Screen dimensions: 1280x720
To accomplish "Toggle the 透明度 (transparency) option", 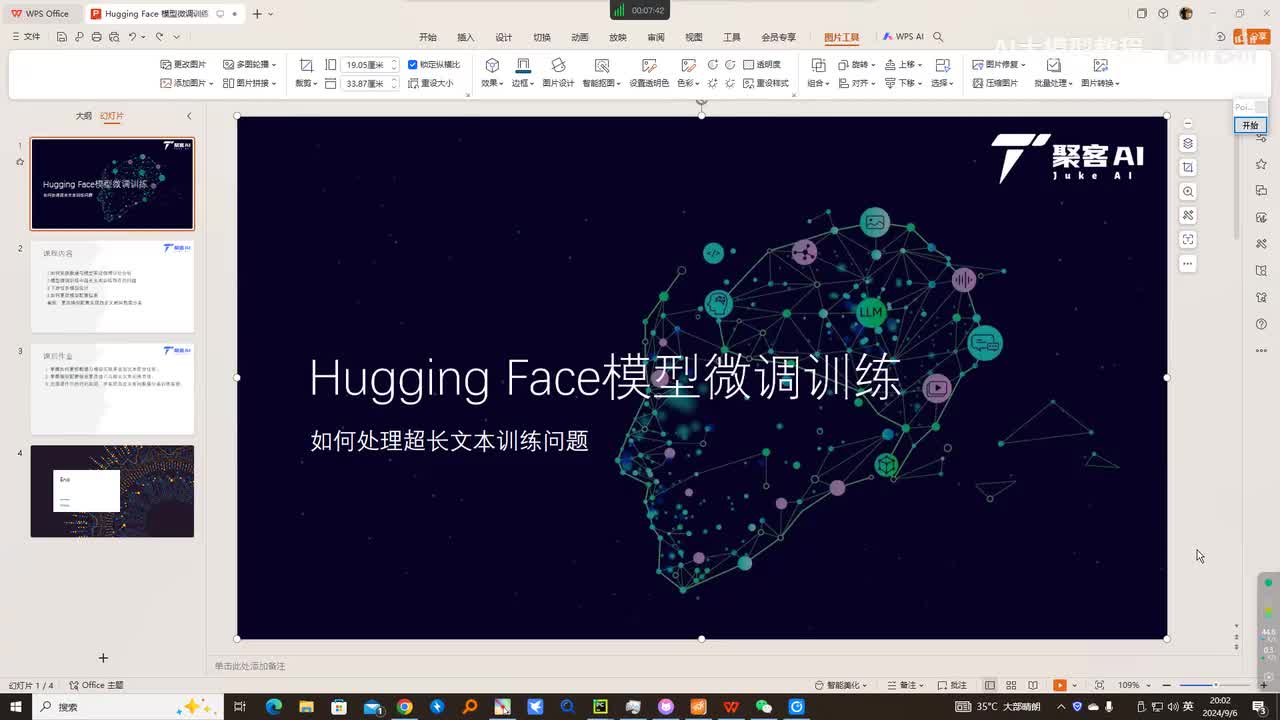I will pyautogui.click(x=762, y=64).
